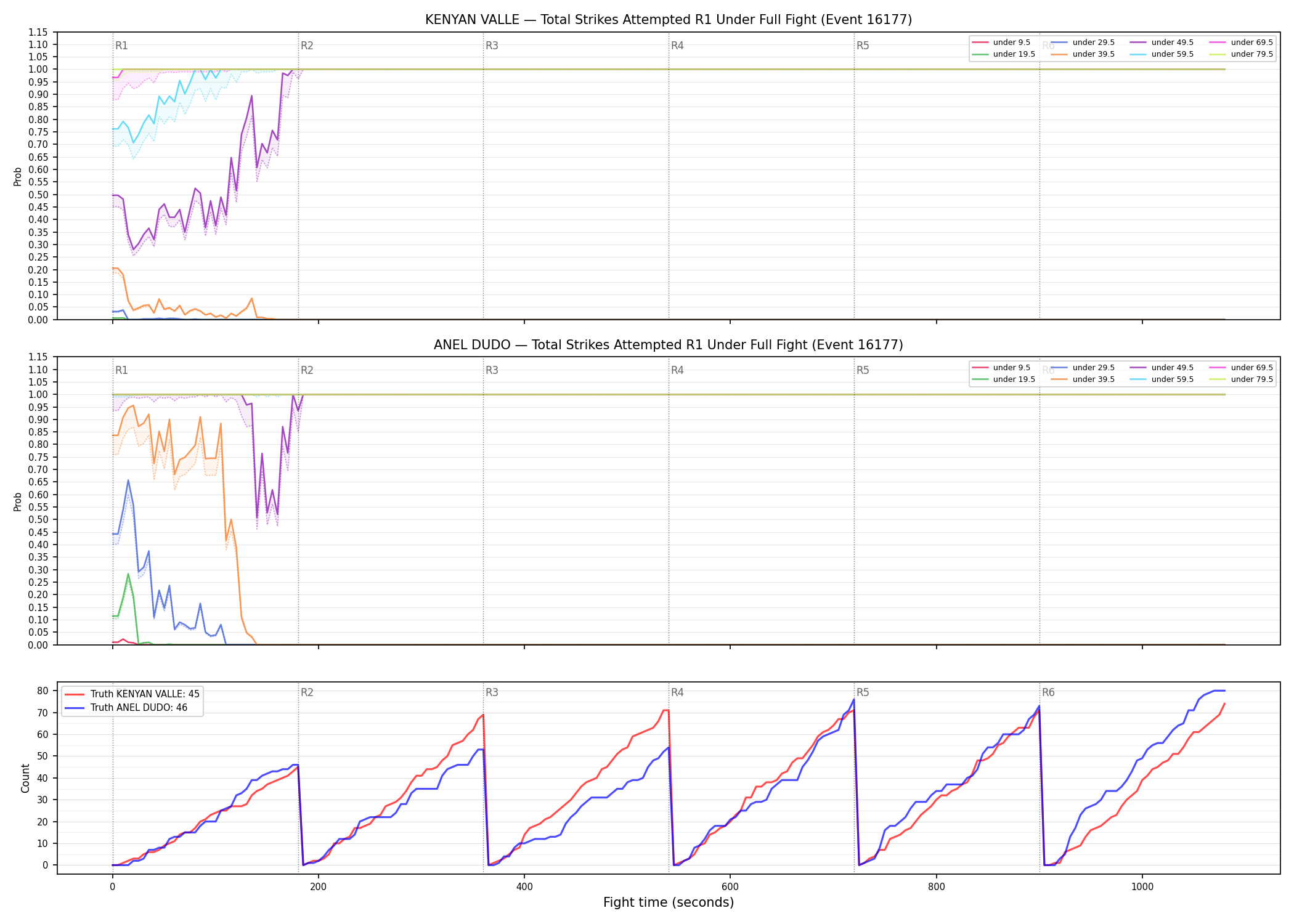Click the 50 tick on Count axis
This screenshot has height=924, width=1294.
pyautogui.click(x=43, y=756)
